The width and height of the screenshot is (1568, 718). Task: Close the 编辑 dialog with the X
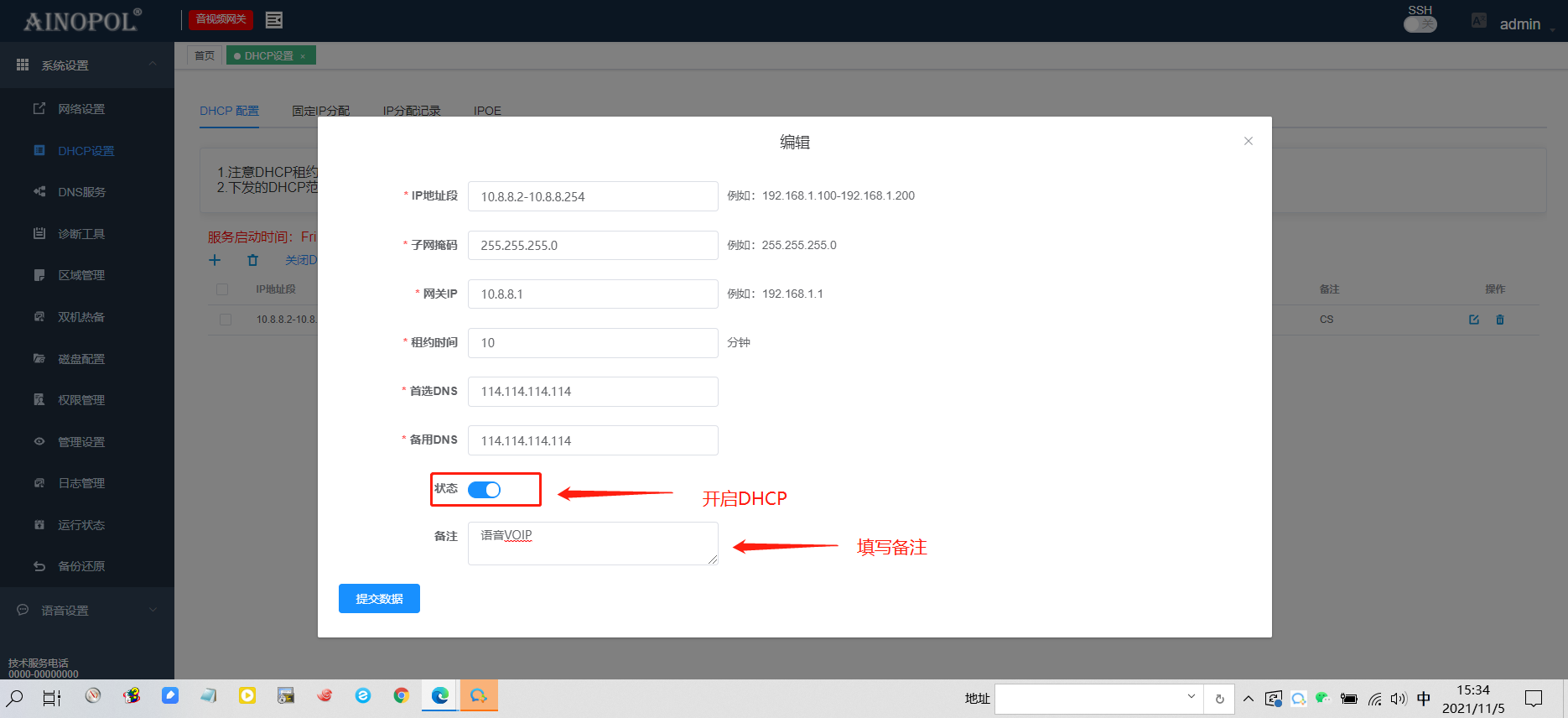coord(1249,141)
